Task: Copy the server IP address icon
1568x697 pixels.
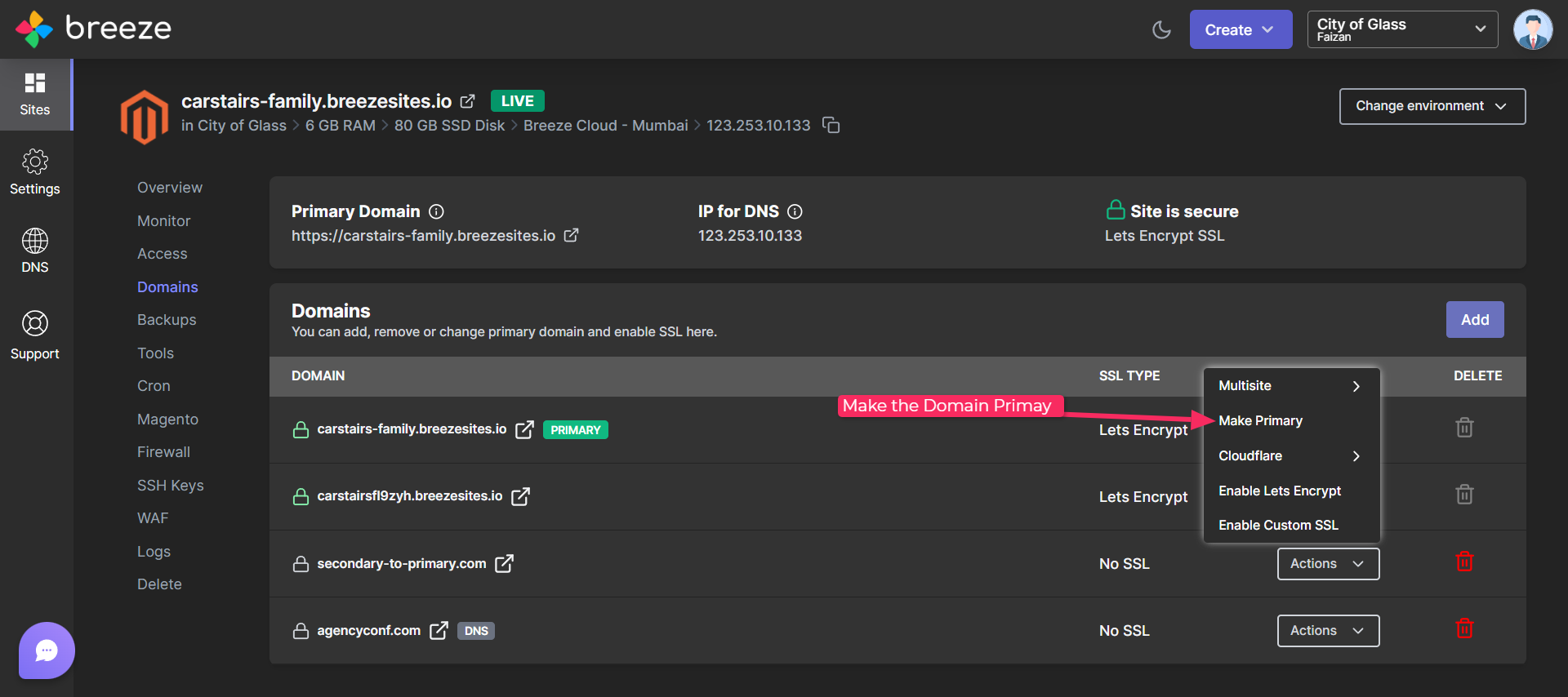Action: click(x=831, y=125)
